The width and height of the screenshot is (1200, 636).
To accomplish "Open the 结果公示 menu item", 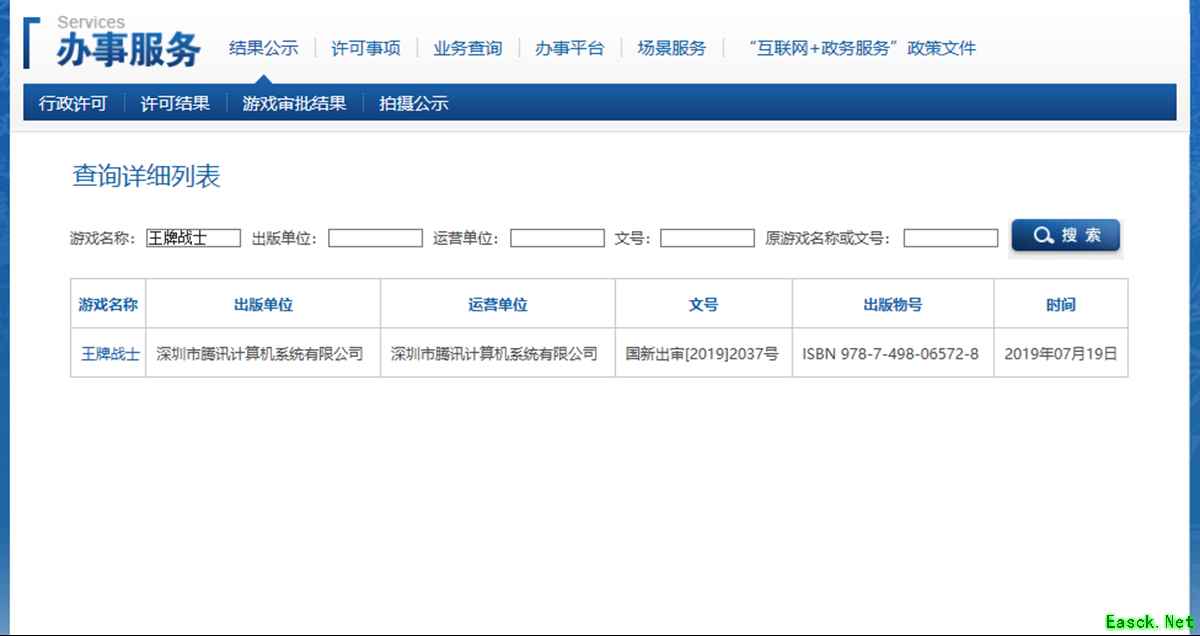I will [x=263, y=48].
